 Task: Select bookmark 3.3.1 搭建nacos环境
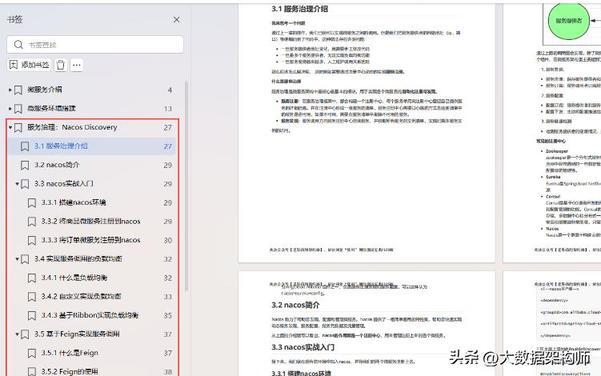(74, 202)
